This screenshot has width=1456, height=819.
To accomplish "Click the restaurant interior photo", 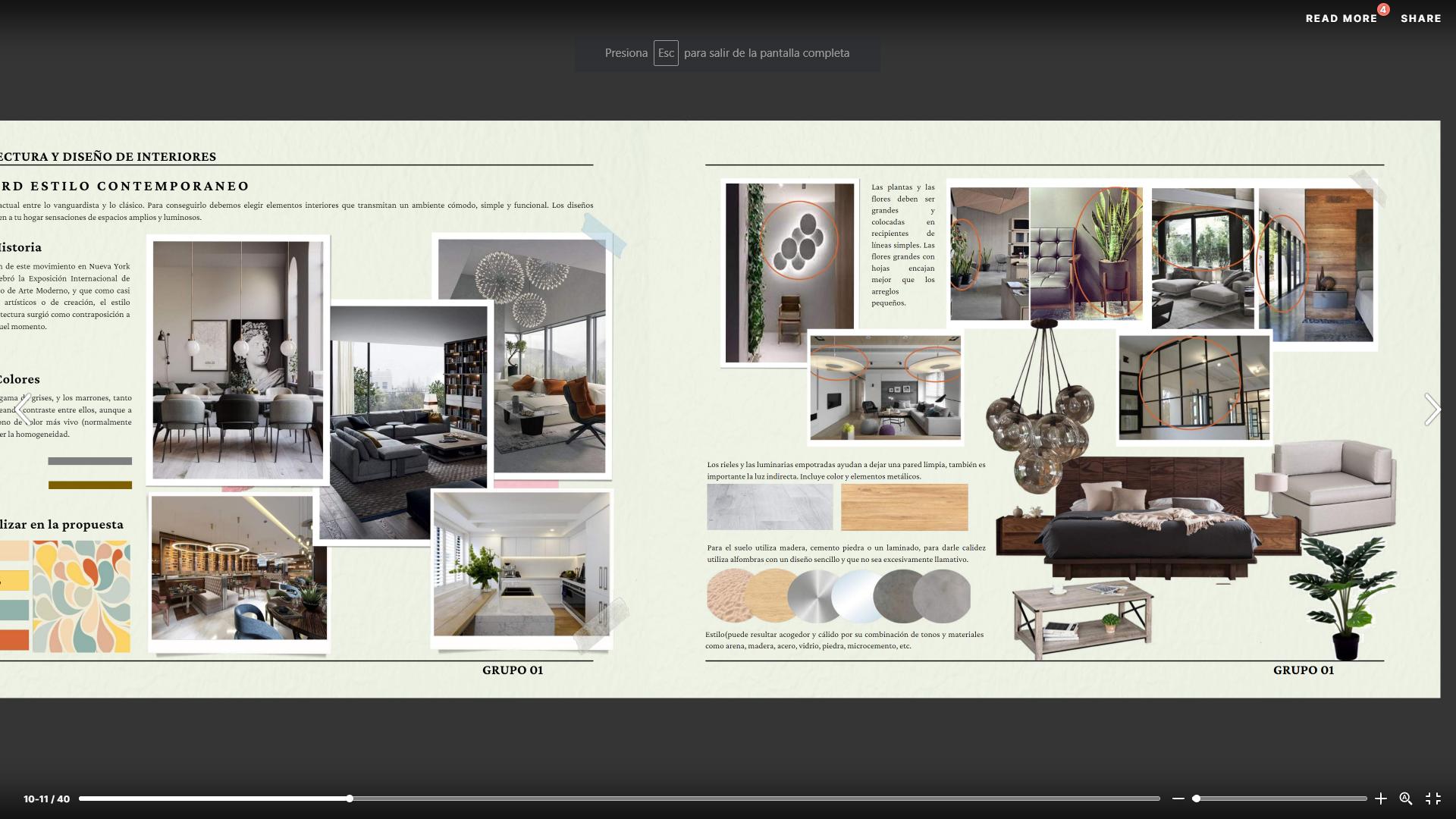I will pos(239,567).
